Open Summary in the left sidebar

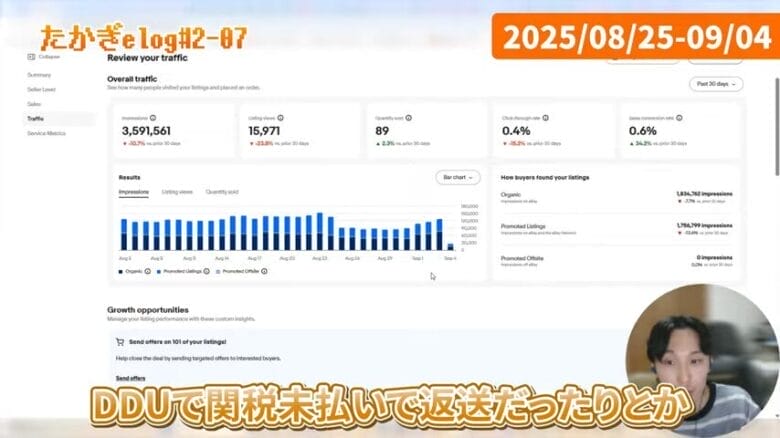pyautogui.click(x=39, y=75)
